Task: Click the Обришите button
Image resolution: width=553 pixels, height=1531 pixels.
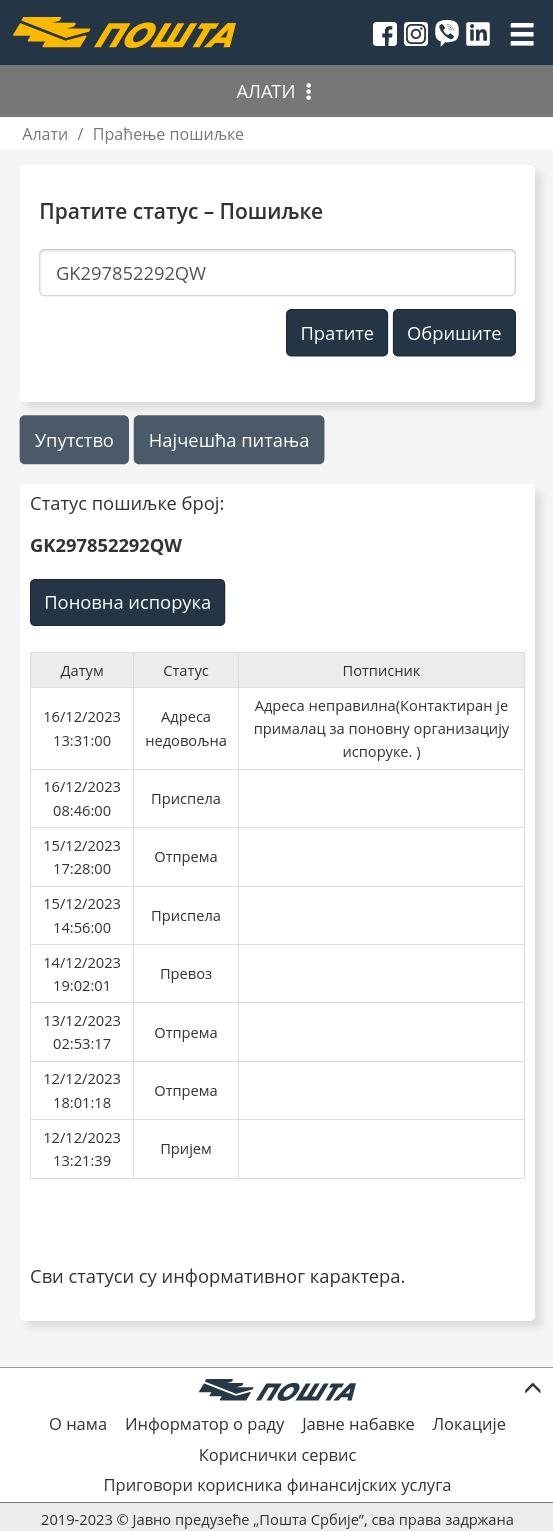Action: point(454,333)
